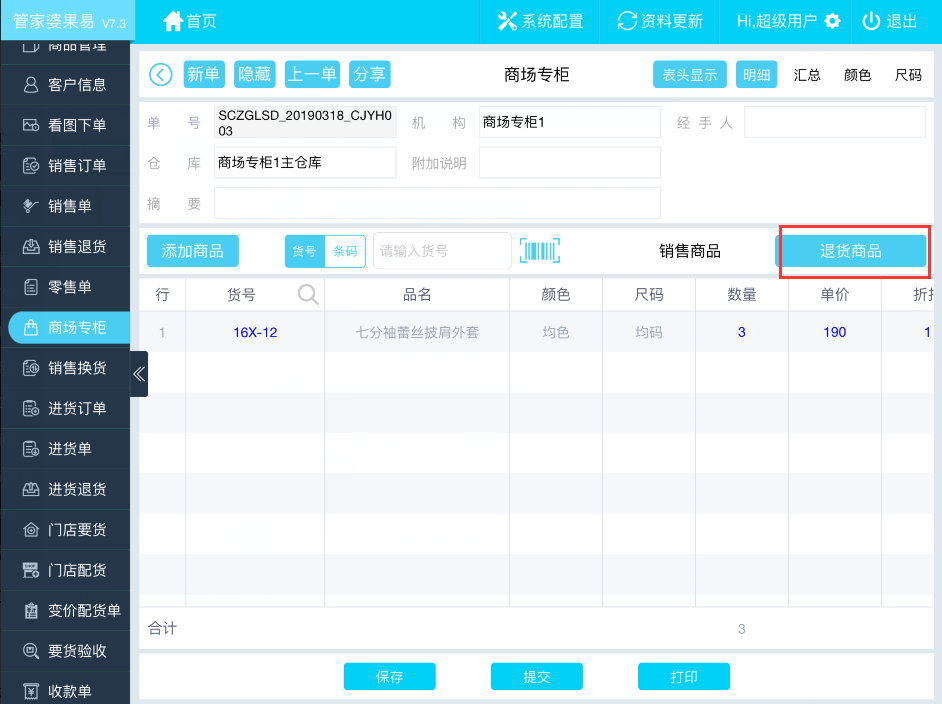This screenshot has height=704, width=942.
Task: Click the 摘要 input field
Action: tap(437, 203)
